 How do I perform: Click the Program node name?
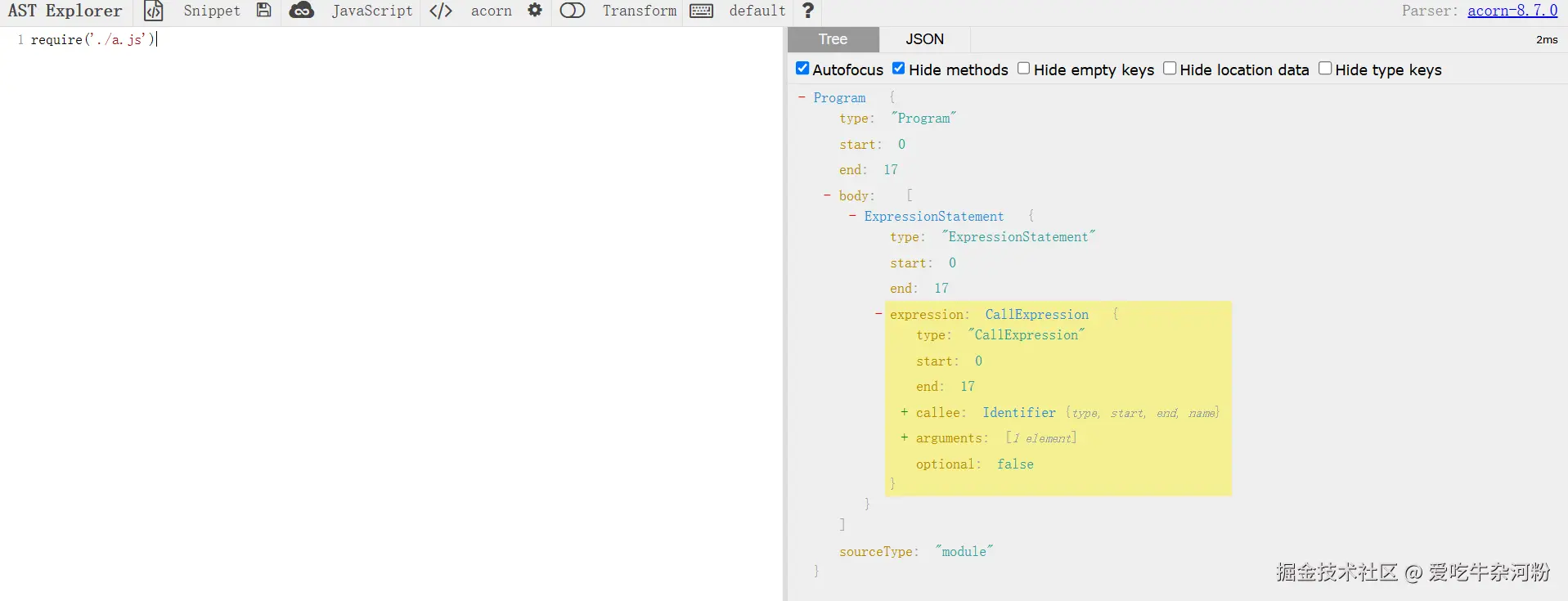tap(839, 97)
